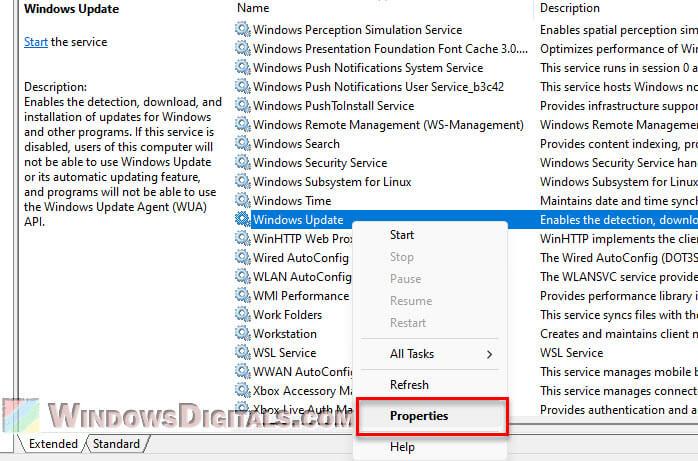Click gear icon for WMI Performance service
Viewport: 698px width, 461px height.
243,295
